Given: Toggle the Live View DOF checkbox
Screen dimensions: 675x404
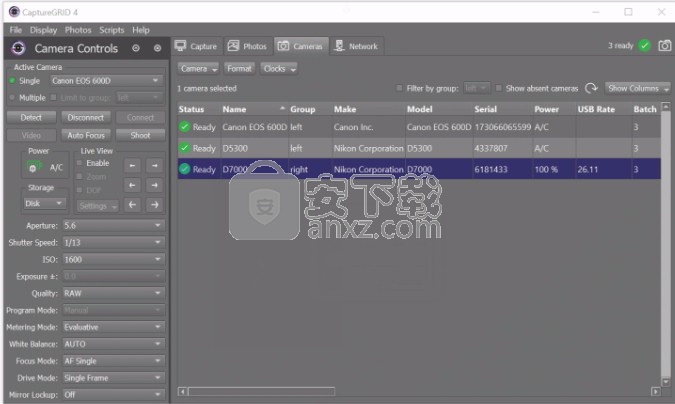Looking at the screenshot, I should point(79,190).
